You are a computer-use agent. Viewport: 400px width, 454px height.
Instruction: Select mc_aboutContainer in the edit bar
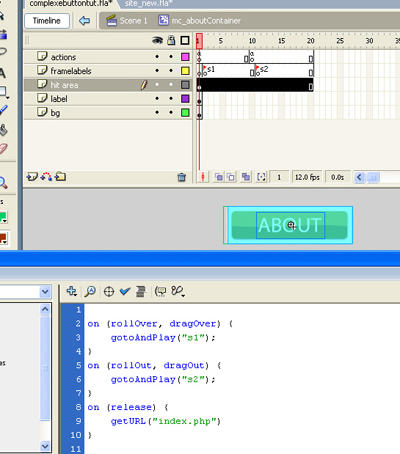click(199, 21)
